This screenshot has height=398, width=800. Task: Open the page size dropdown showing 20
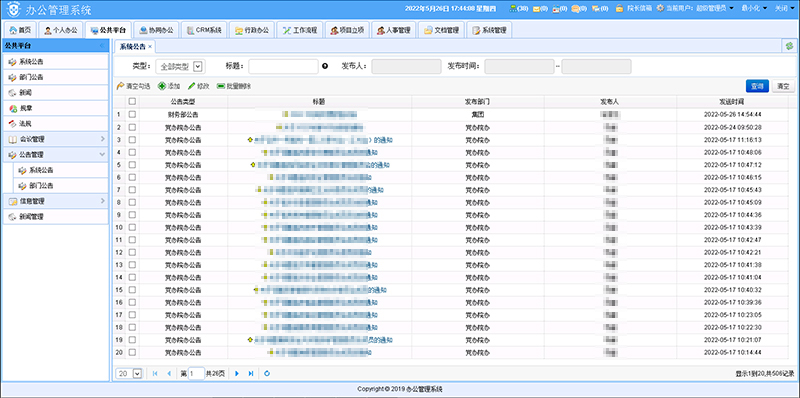[129, 374]
